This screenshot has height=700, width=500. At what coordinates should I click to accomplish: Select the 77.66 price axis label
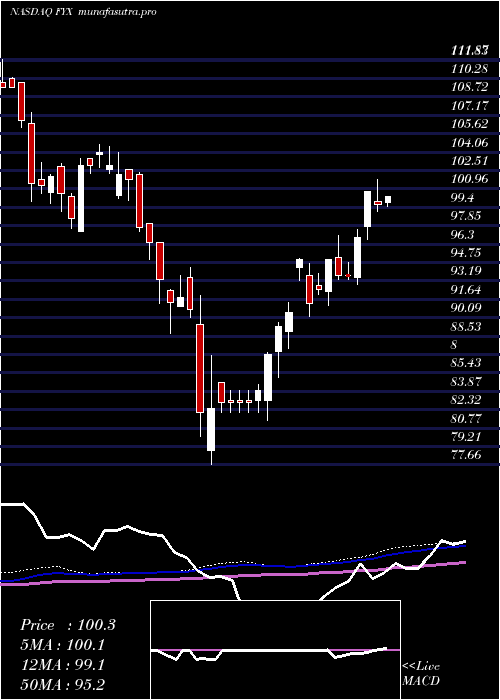click(467, 455)
